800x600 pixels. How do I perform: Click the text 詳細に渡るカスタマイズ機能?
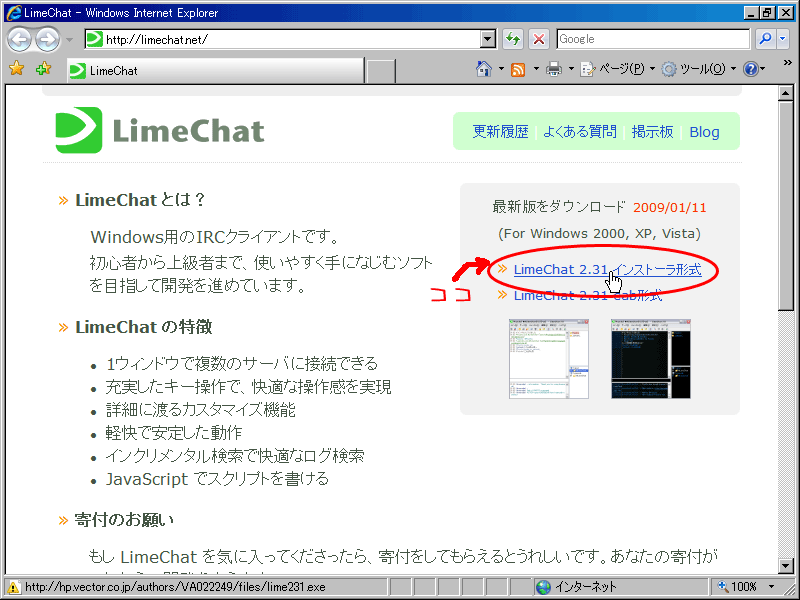click(201, 409)
